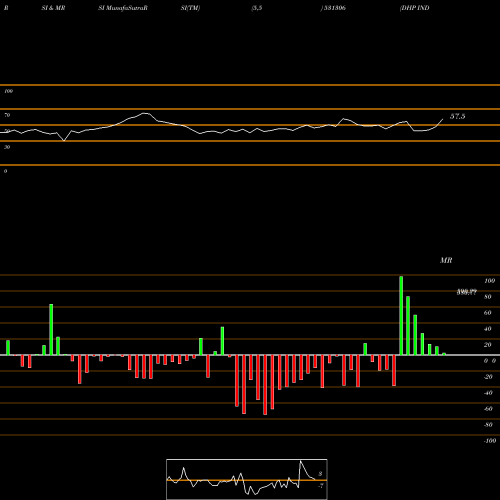Click the overlapping value label beside MR 80

(467, 292)
